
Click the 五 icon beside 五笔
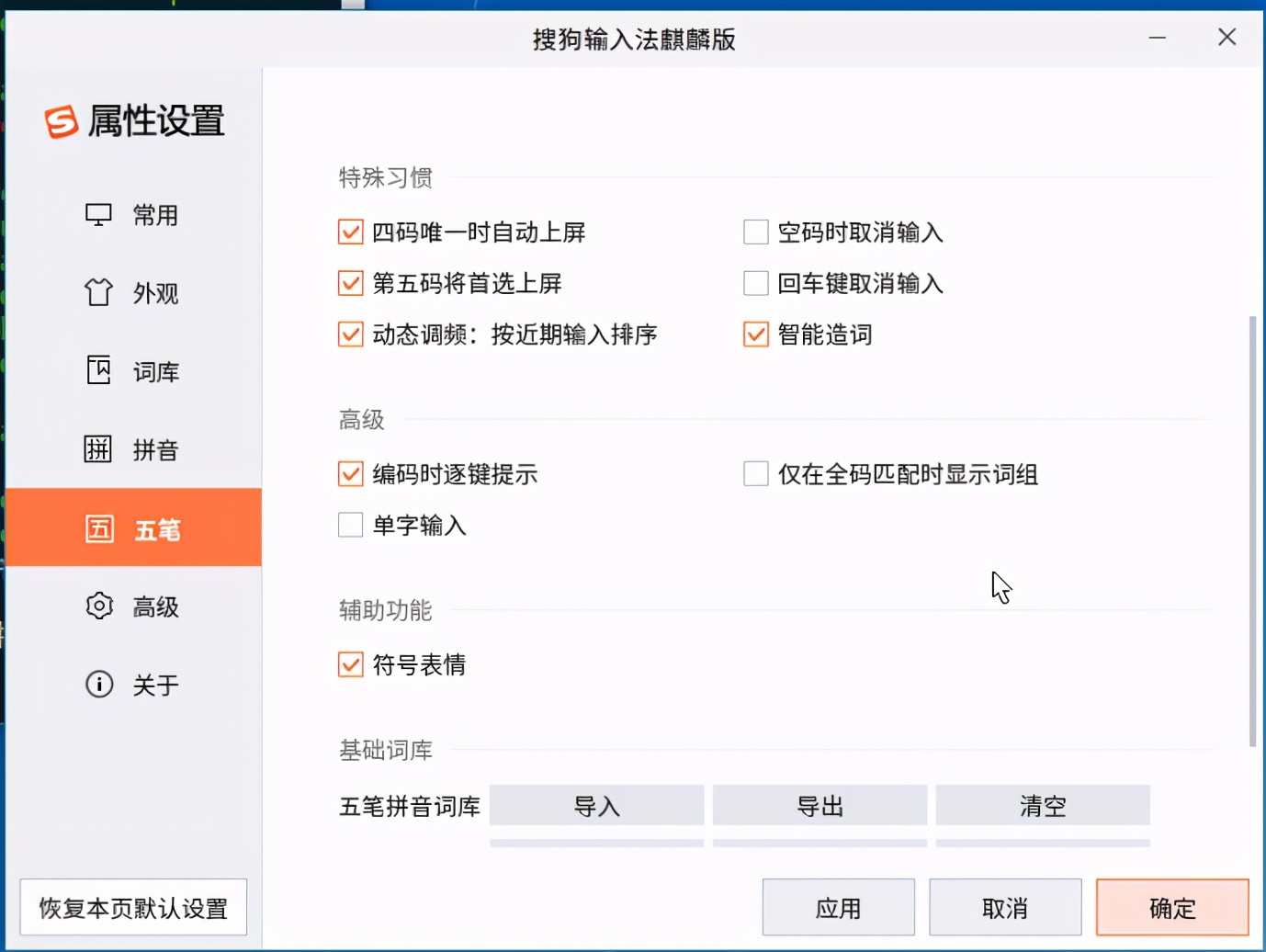coord(99,528)
